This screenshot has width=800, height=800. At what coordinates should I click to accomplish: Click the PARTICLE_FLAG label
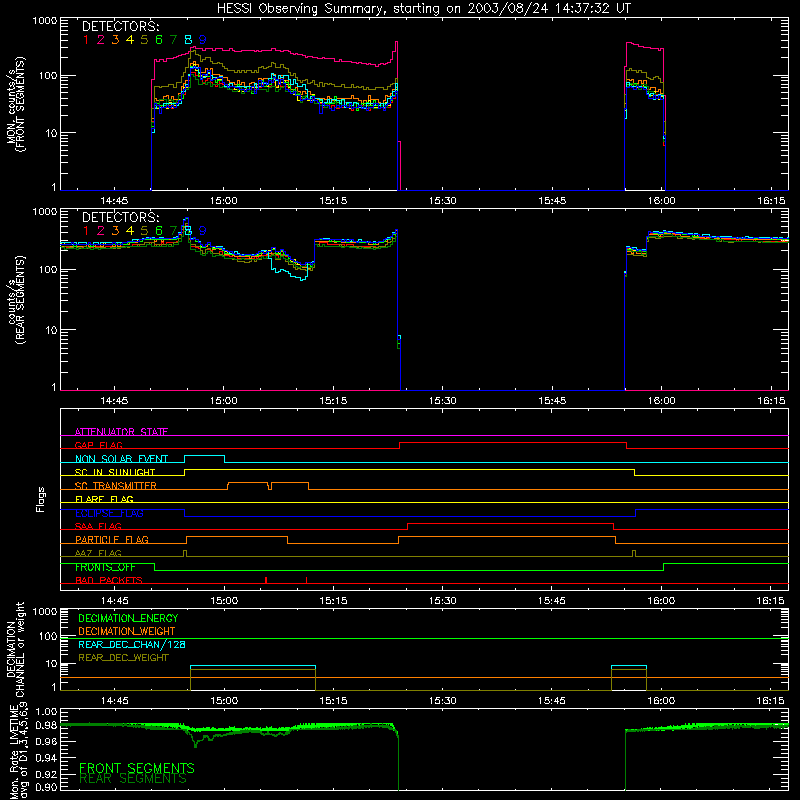click(112, 539)
